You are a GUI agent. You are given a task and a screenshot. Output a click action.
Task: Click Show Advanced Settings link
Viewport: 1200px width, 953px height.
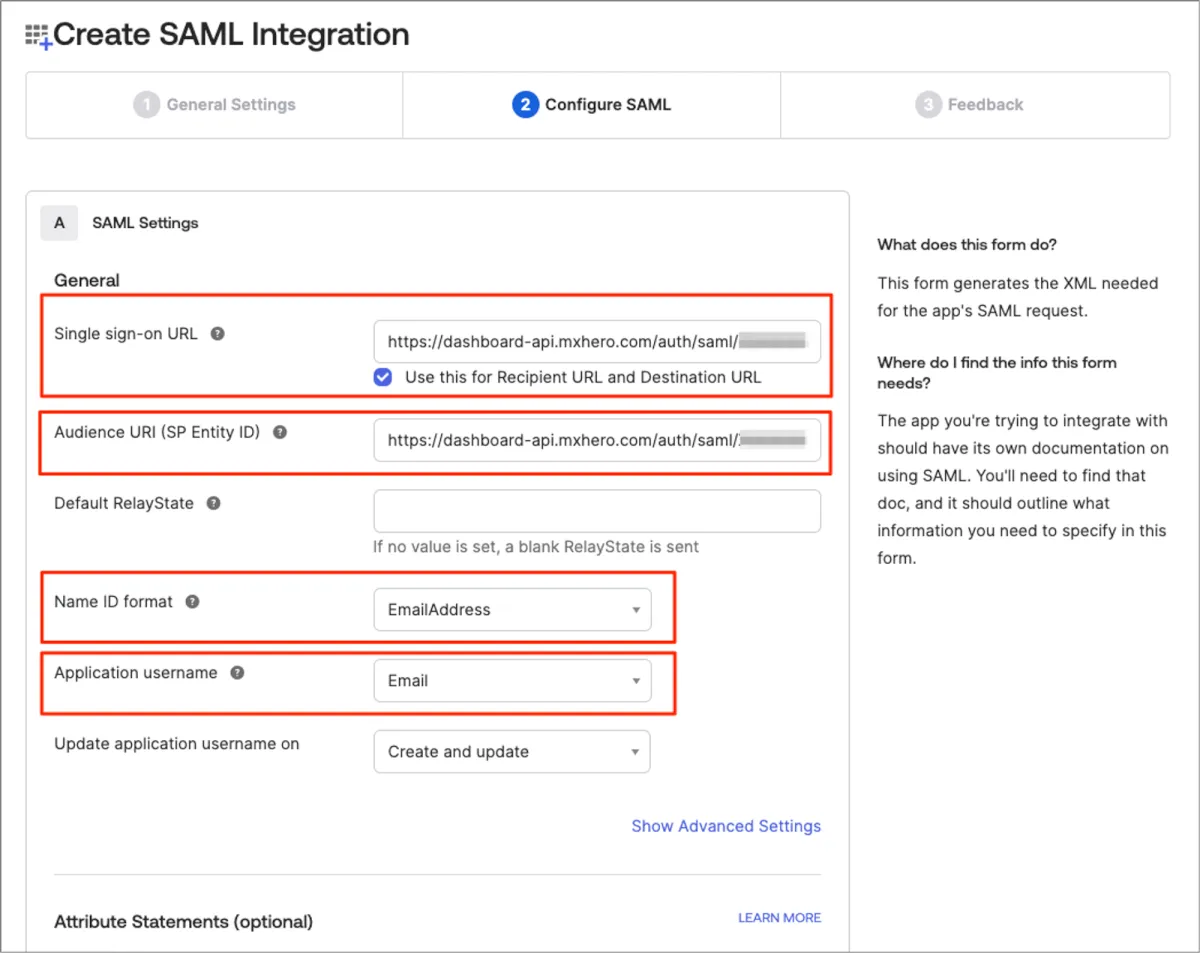pyautogui.click(x=726, y=826)
